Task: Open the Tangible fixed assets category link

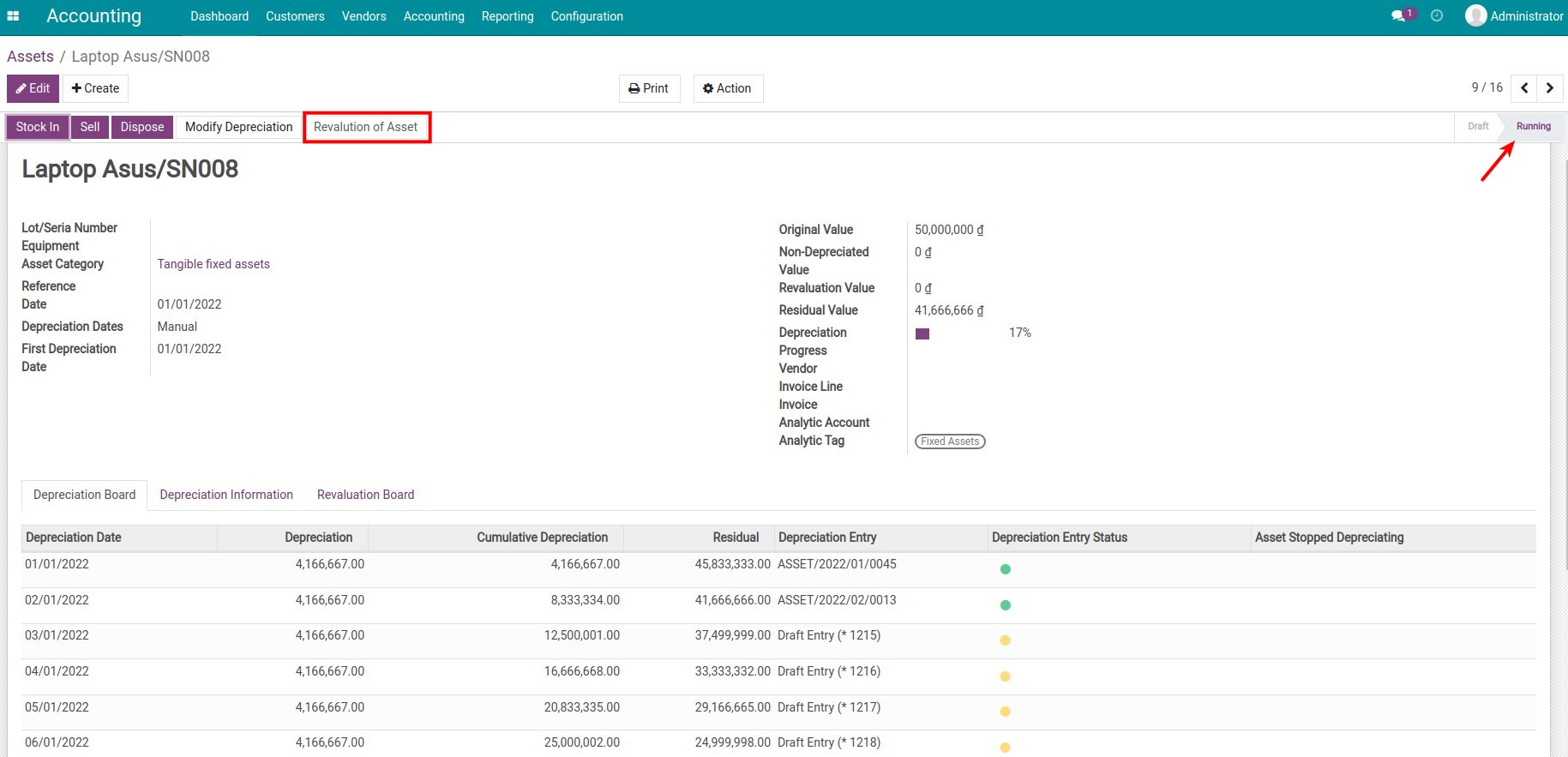Action: point(213,264)
